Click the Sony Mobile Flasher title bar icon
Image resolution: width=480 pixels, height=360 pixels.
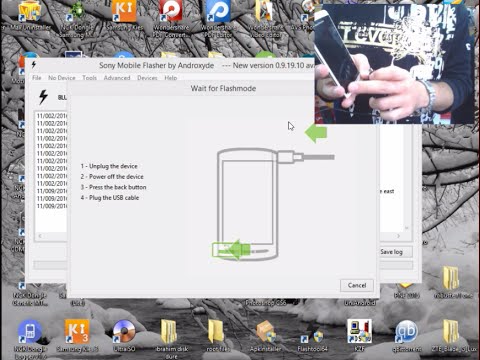pyautogui.click(x=34, y=65)
